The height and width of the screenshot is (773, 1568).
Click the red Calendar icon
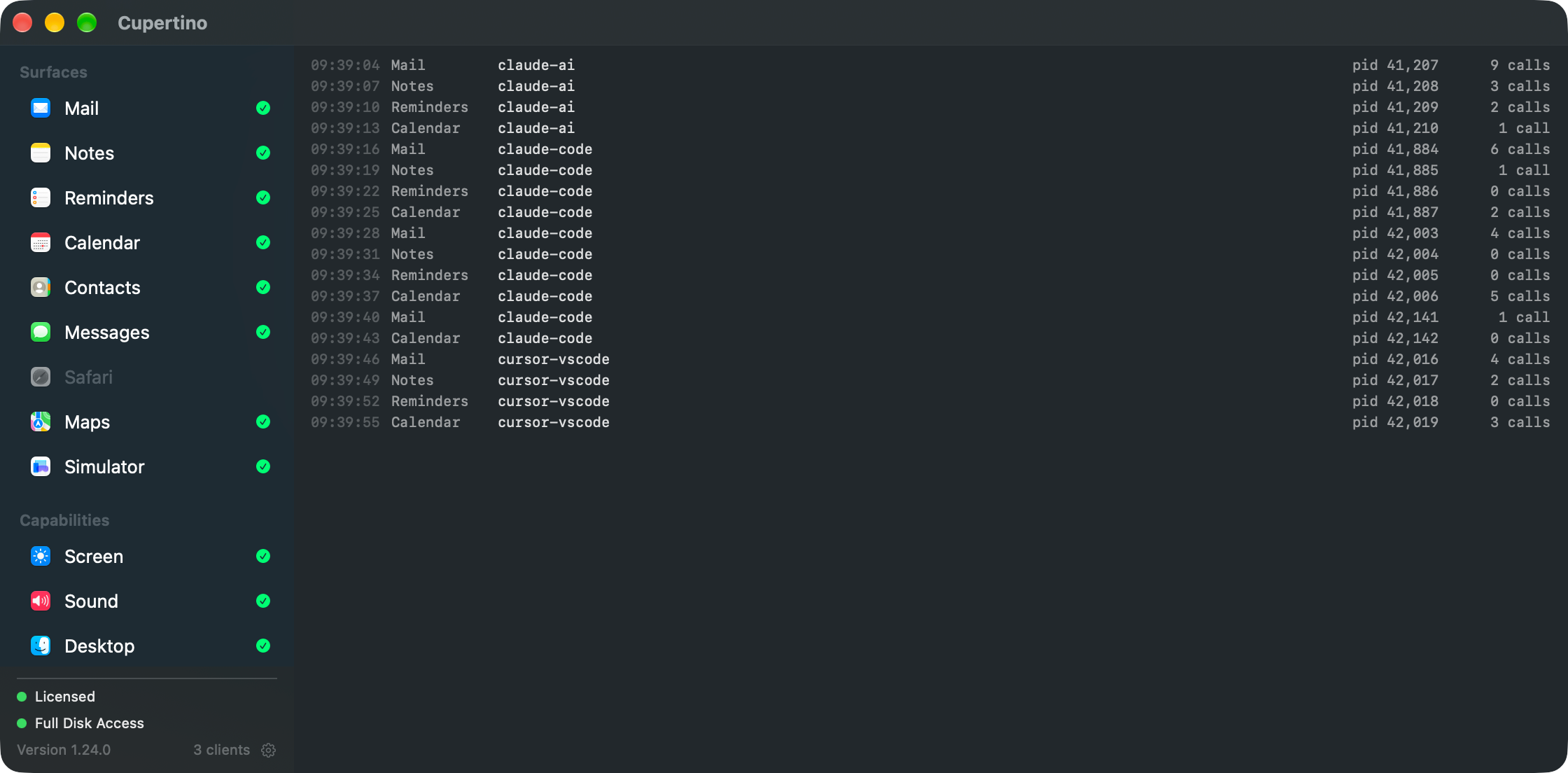pyautogui.click(x=41, y=242)
